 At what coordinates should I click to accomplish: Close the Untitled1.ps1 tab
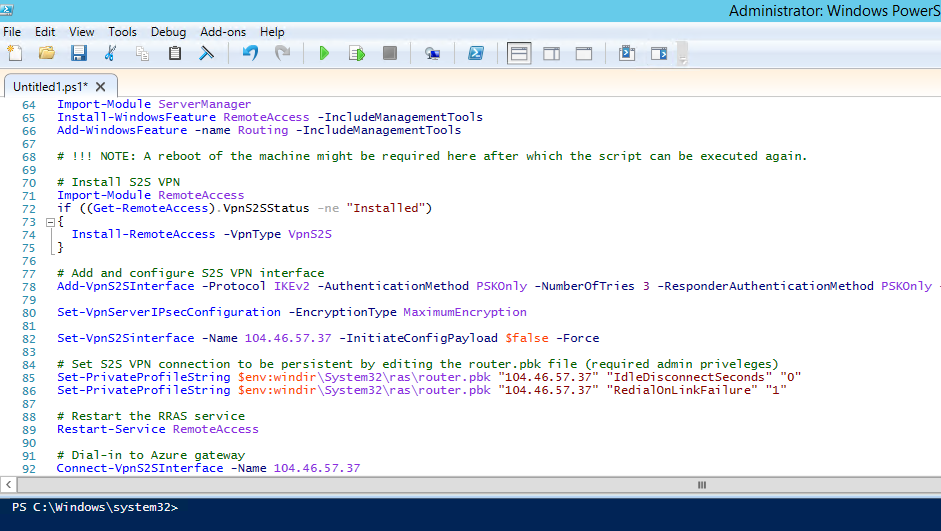coord(102,86)
